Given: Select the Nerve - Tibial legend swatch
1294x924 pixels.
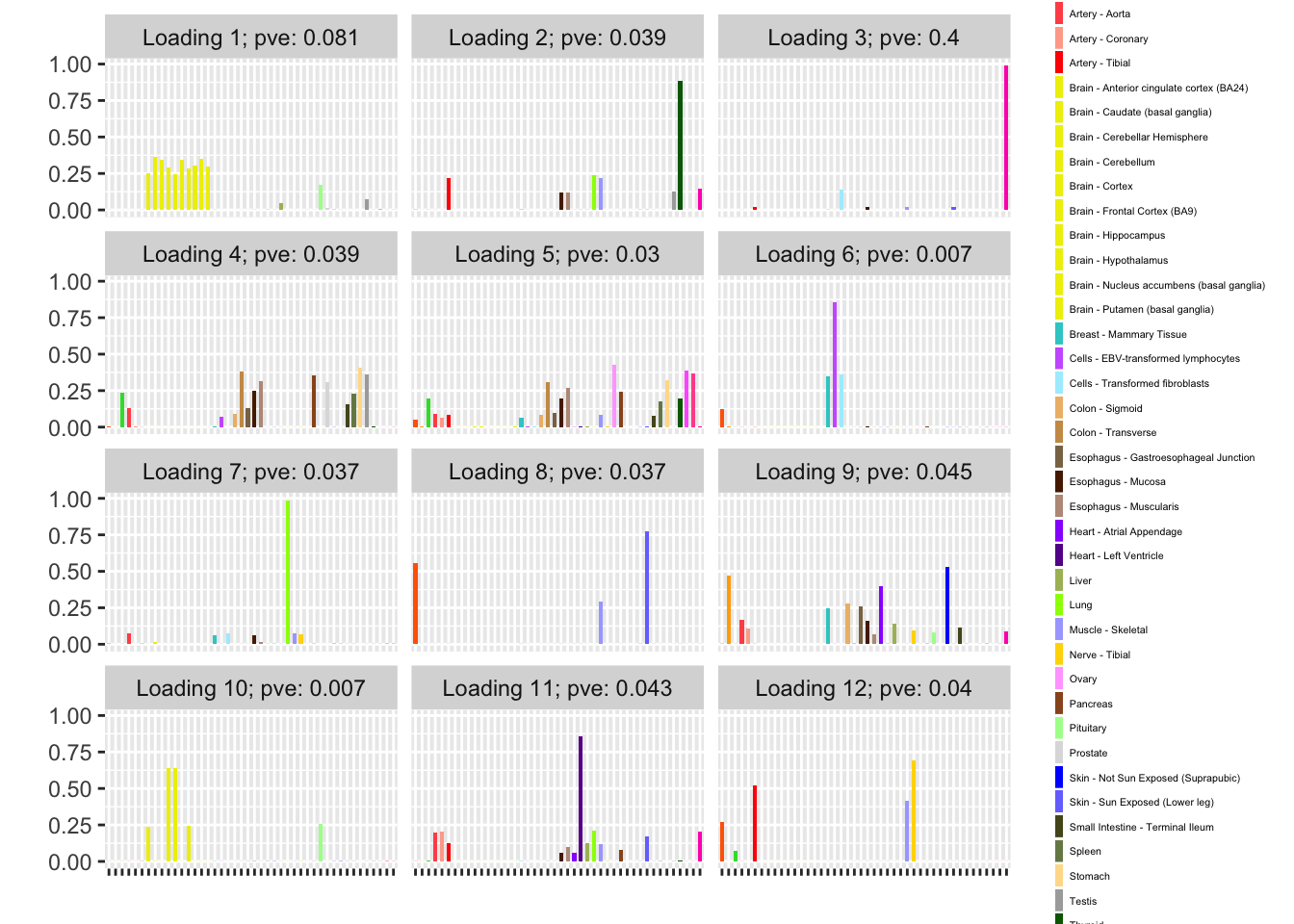Looking at the screenshot, I should click(x=1059, y=654).
